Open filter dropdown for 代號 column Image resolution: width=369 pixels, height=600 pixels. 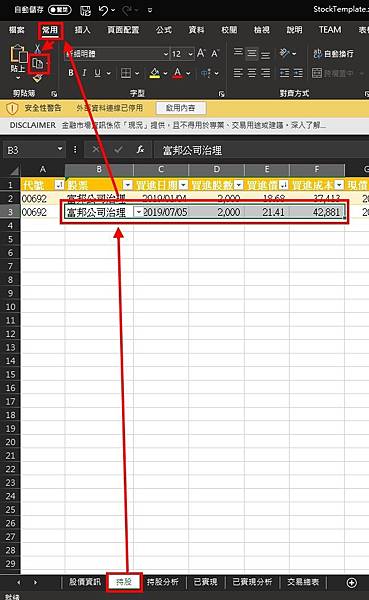pos(59,185)
